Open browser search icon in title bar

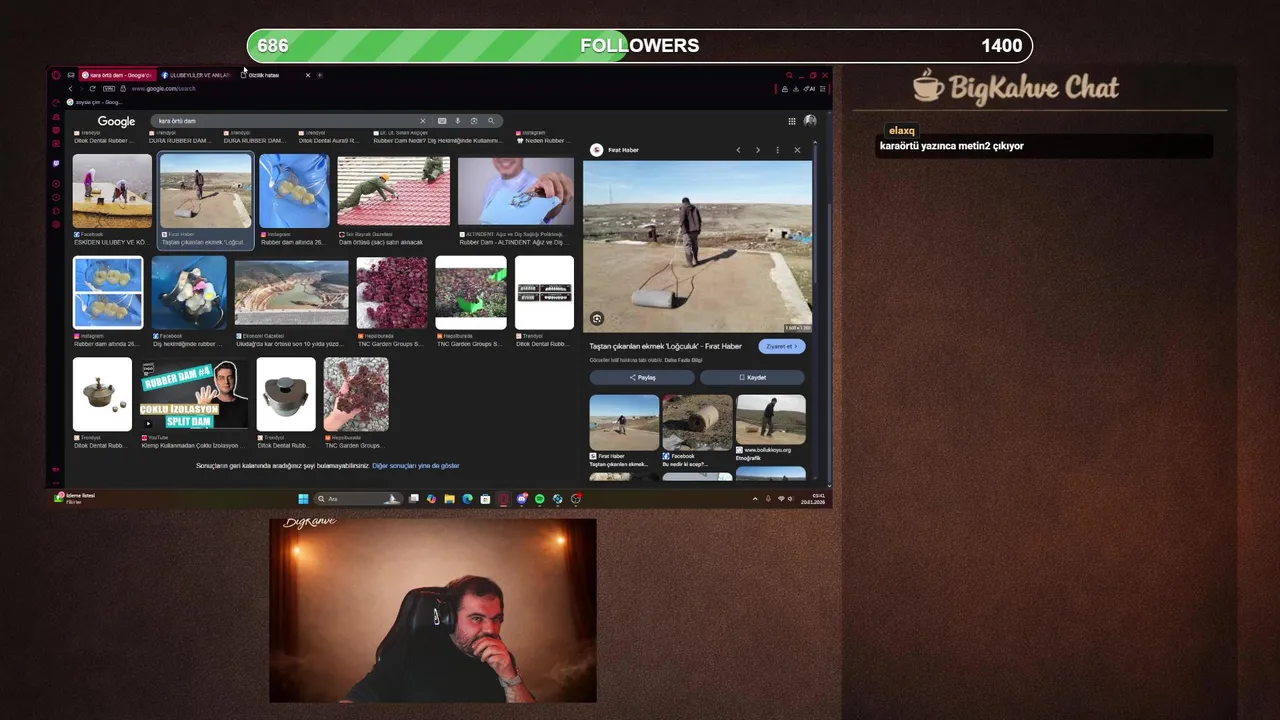coord(788,75)
